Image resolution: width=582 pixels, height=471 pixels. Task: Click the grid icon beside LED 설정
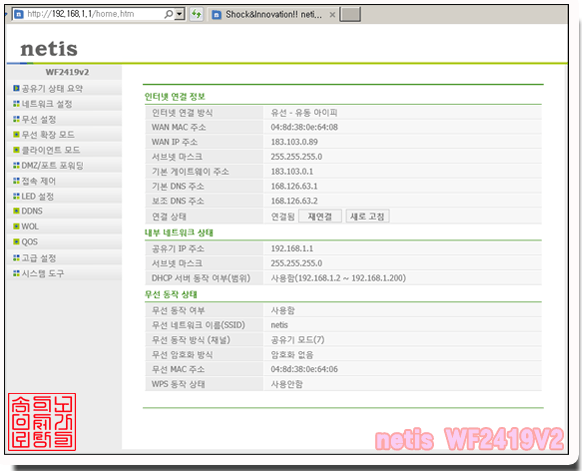(x=16, y=196)
